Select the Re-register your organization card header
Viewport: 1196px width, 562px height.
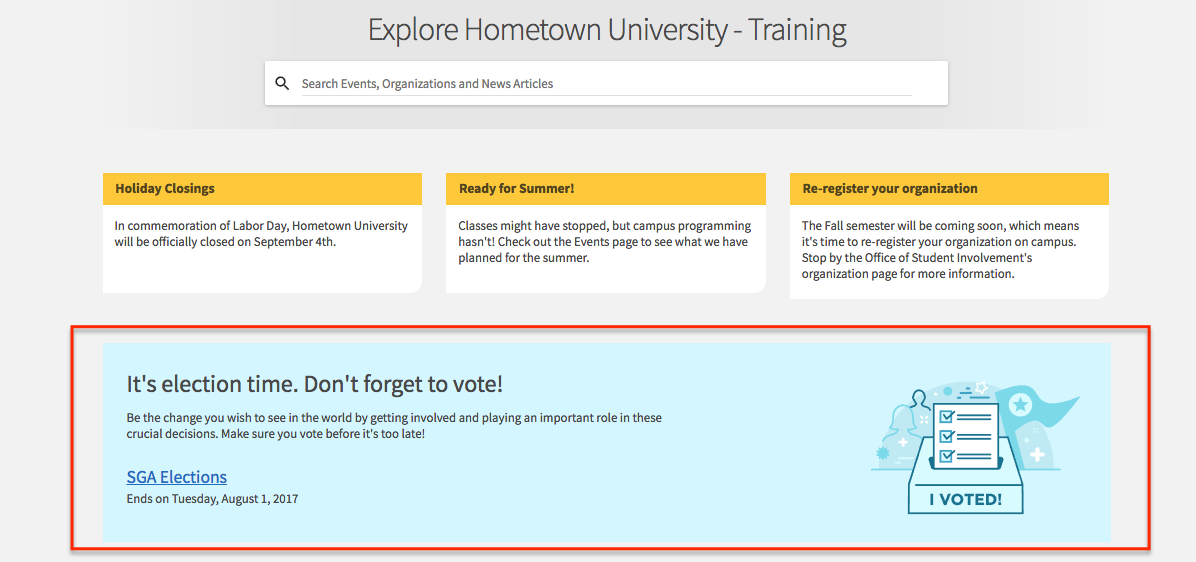949,188
